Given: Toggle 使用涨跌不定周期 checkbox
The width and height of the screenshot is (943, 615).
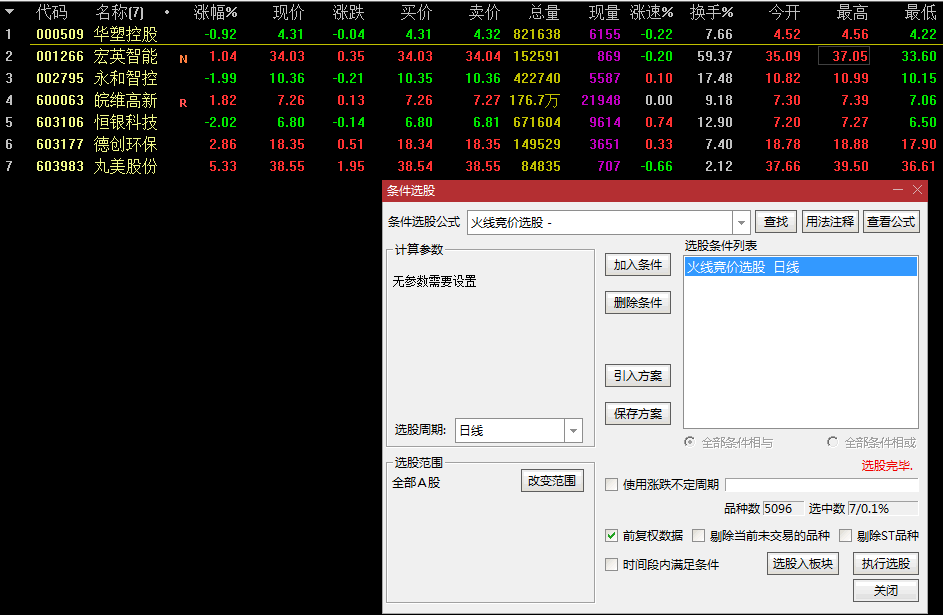Looking at the screenshot, I should (x=612, y=485).
